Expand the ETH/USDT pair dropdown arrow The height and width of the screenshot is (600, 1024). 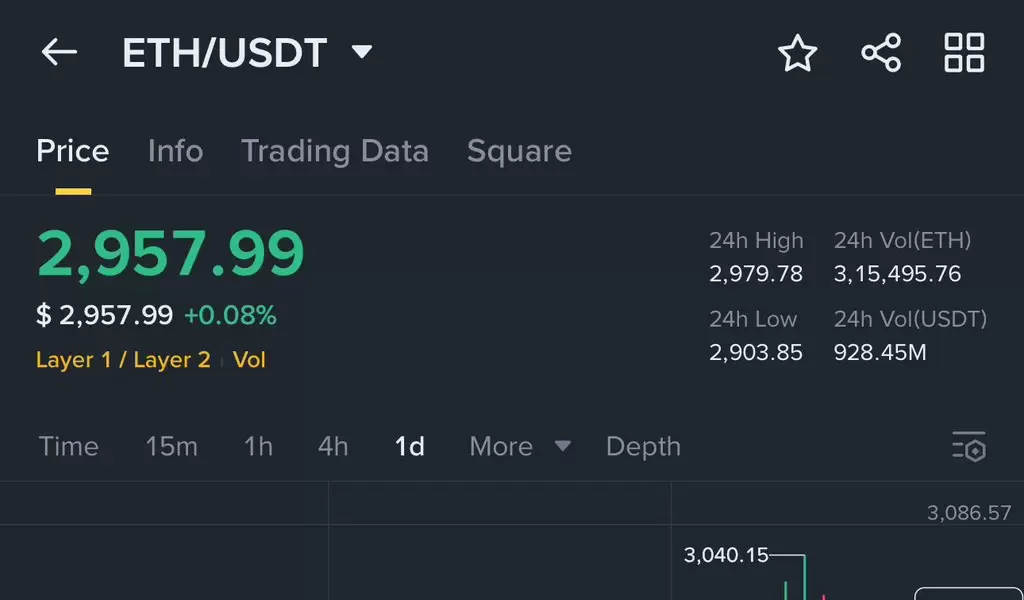tap(362, 52)
